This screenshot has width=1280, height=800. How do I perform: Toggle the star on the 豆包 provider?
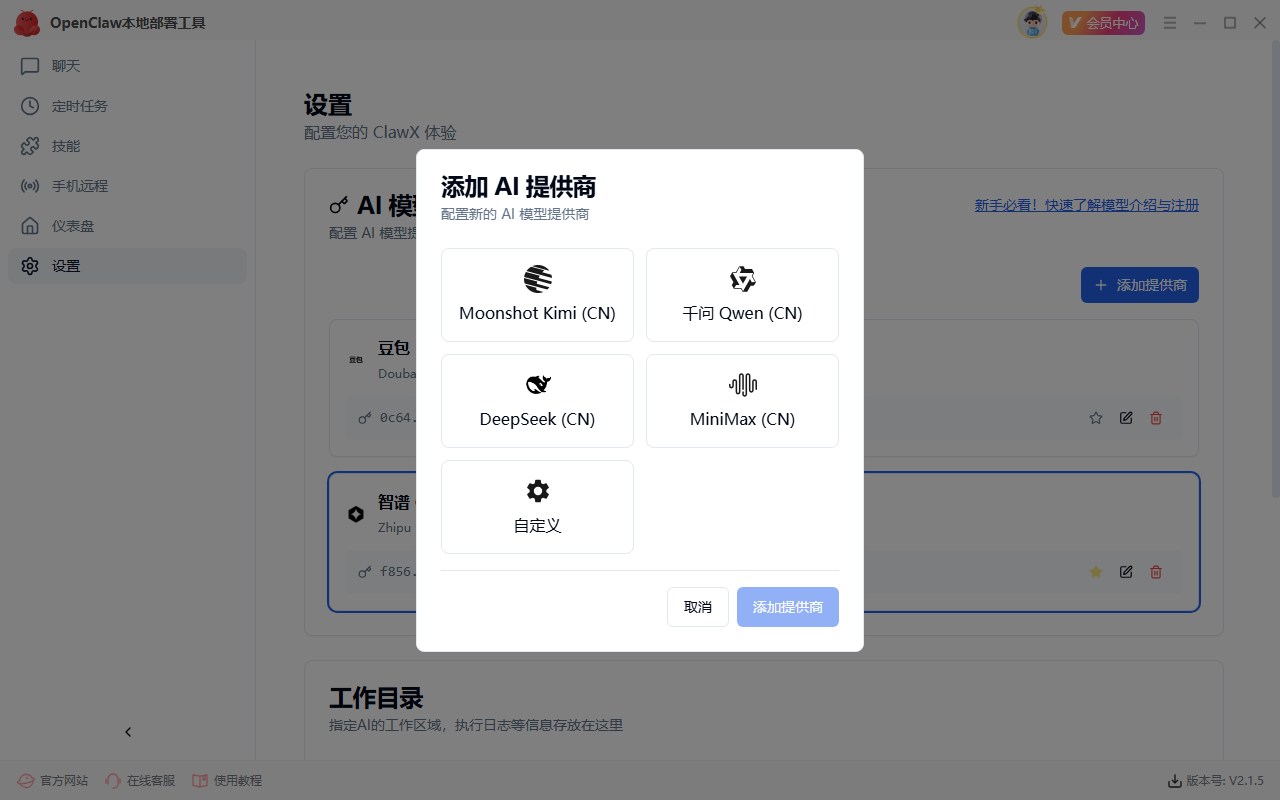[1096, 418]
